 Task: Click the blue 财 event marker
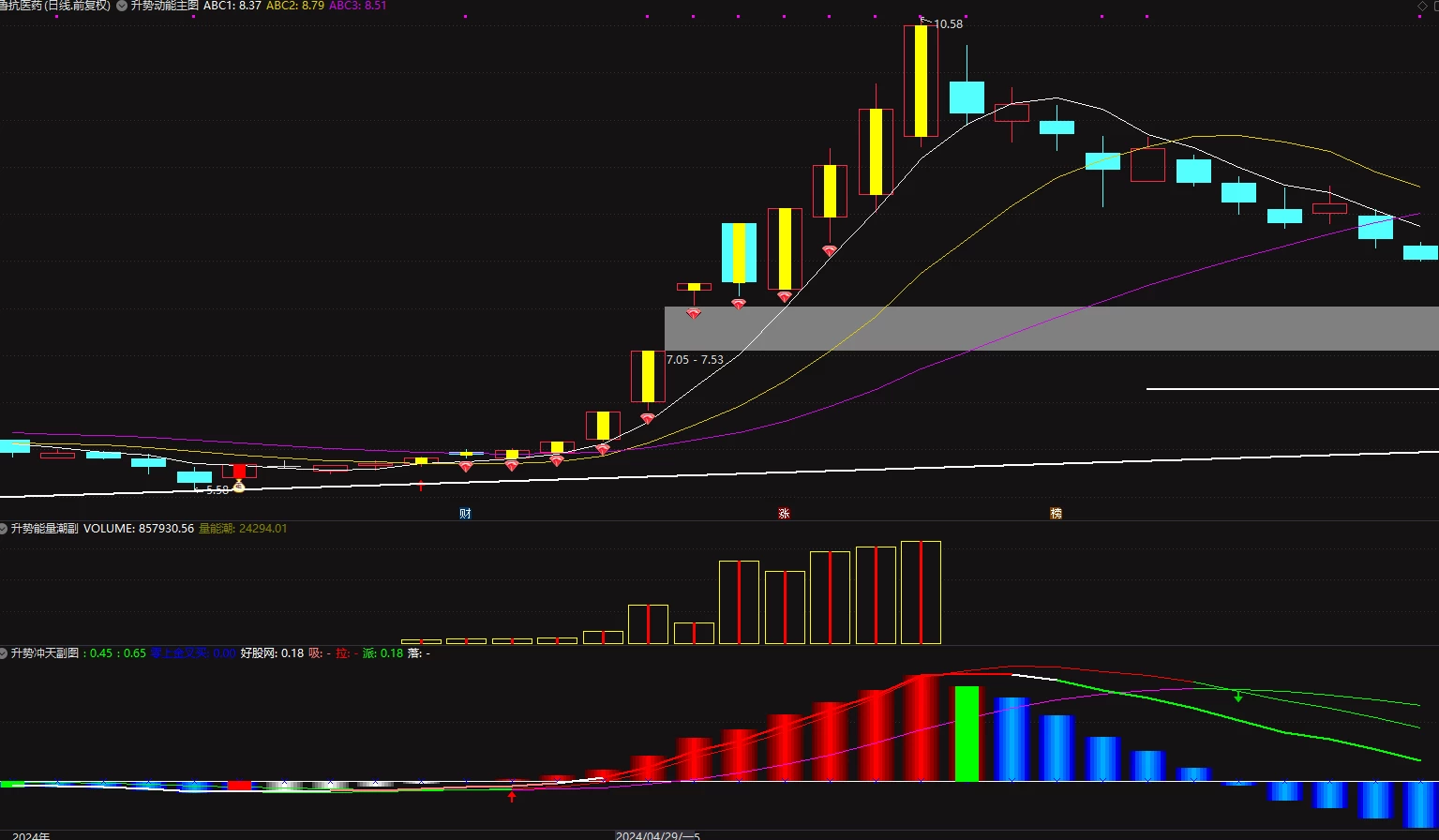tap(465, 514)
